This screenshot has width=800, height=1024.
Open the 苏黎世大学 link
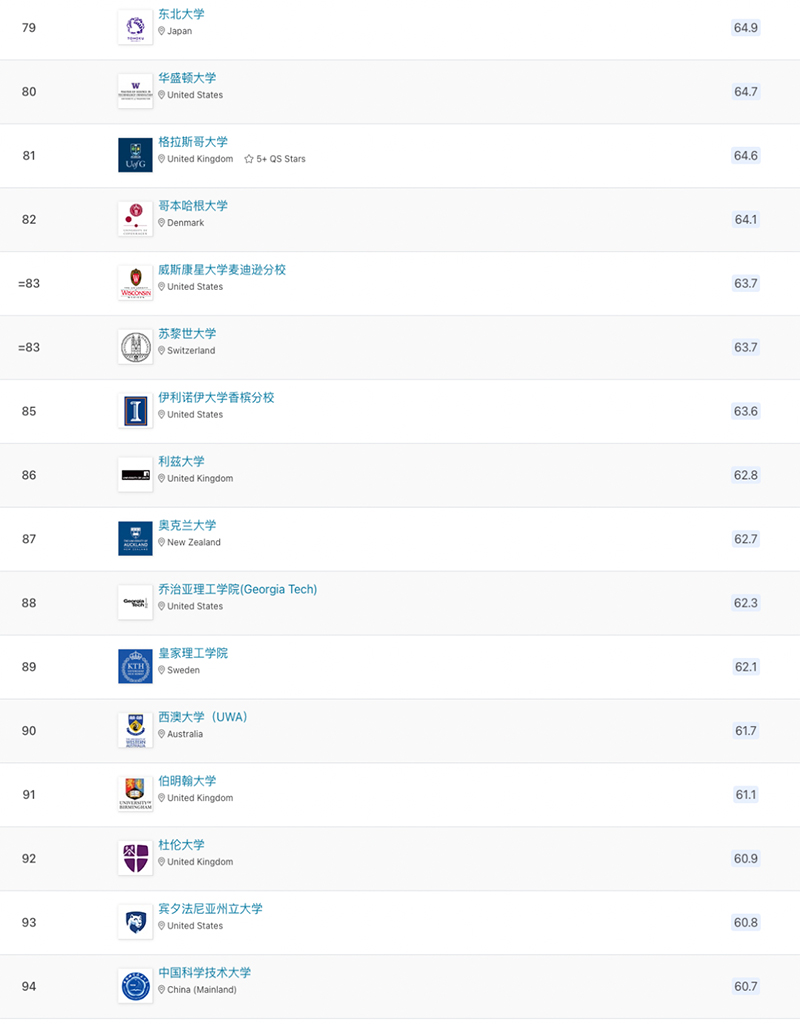click(187, 334)
